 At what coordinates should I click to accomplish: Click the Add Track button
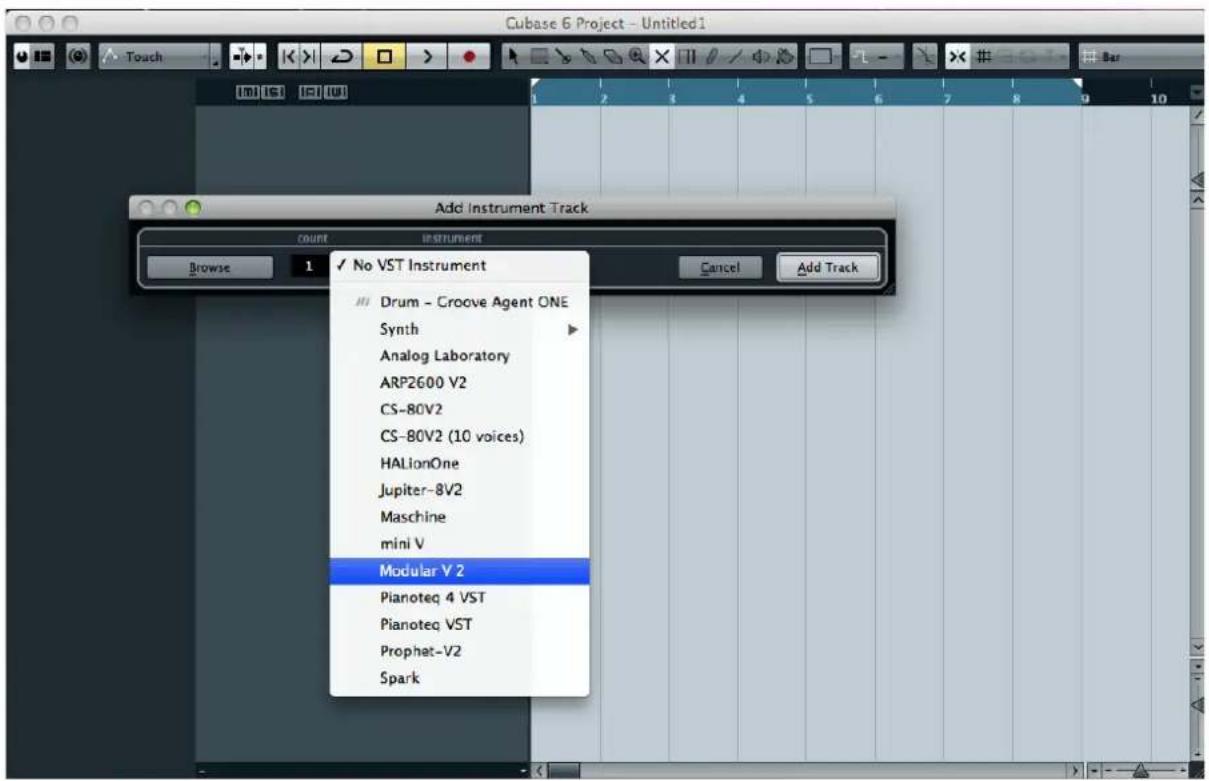(827, 268)
